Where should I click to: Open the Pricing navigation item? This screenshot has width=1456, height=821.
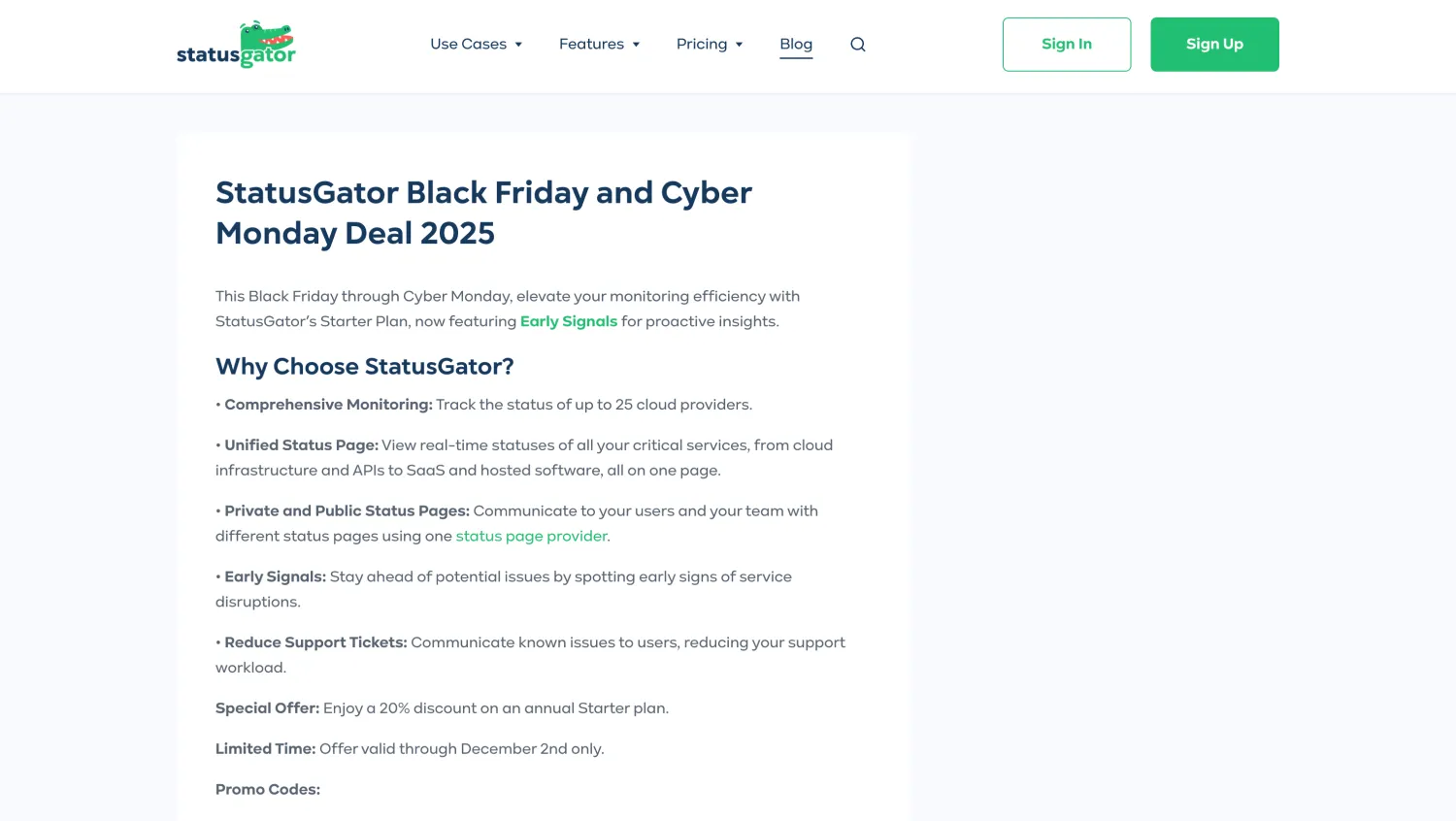[702, 44]
